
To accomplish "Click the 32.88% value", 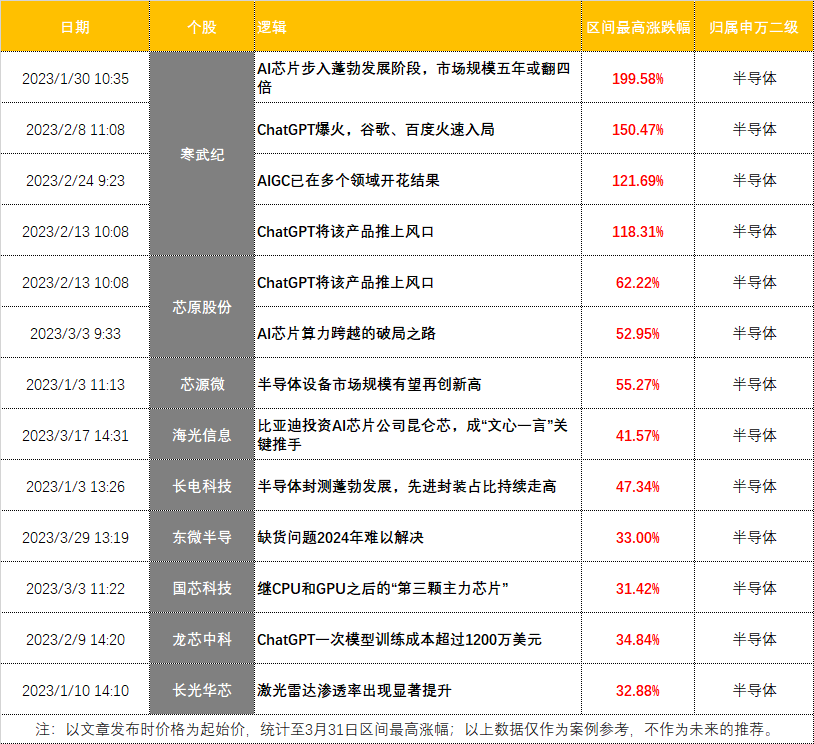I will coord(637,691).
